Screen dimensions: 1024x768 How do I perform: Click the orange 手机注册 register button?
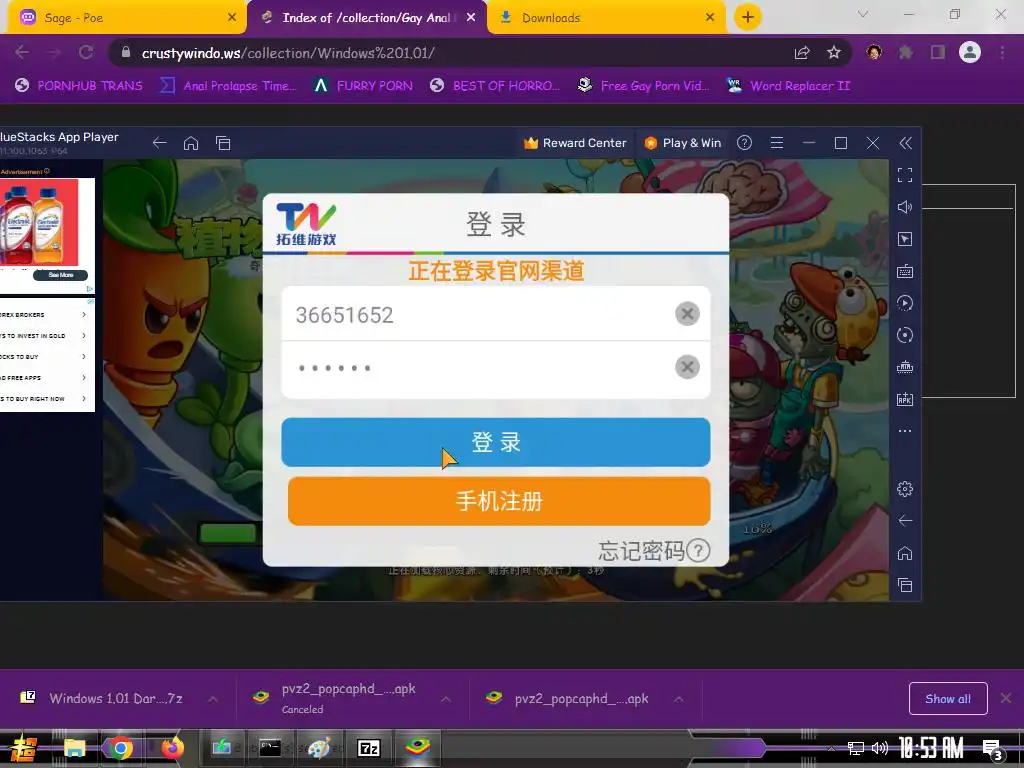(499, 501)
